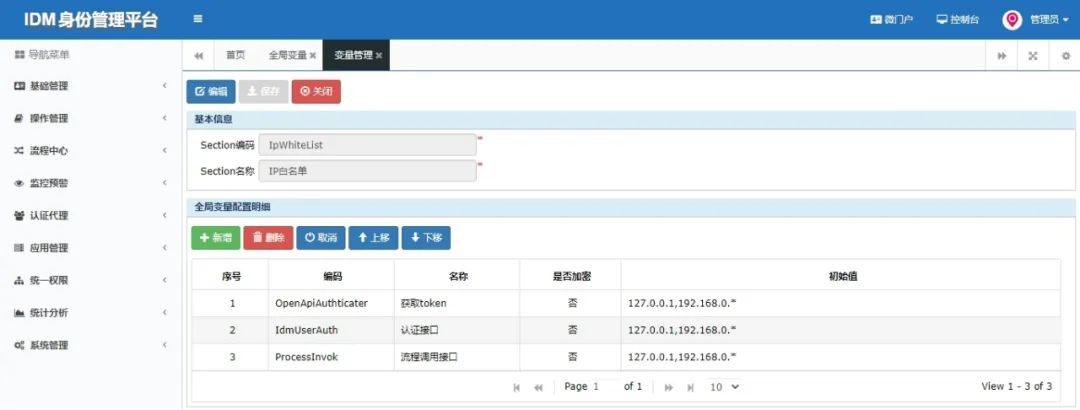This screenshot has width=1080, height=410.
Task: Click the 名称 column header
Action: pos(458,276)
